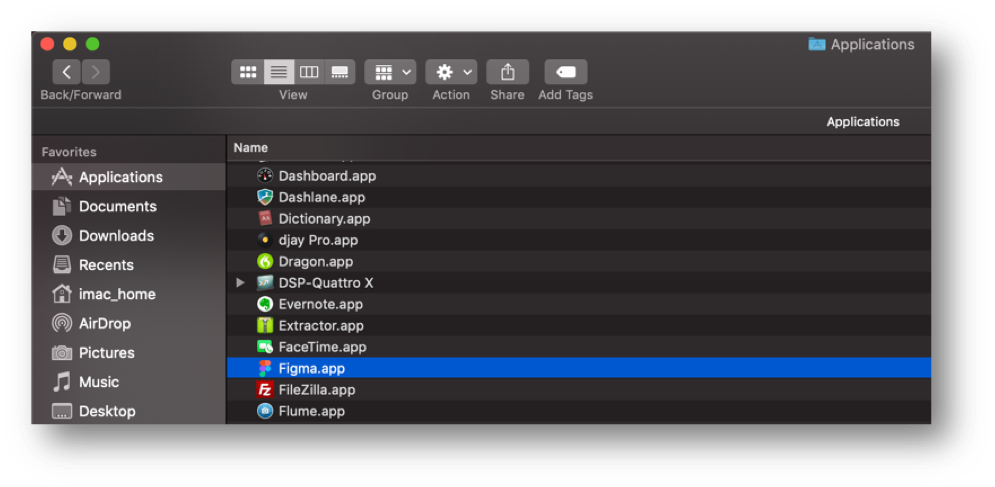Select Dictionary.app file name
Image resolution: width=995 pixels, height=487 pixels.
pos(324,218)
